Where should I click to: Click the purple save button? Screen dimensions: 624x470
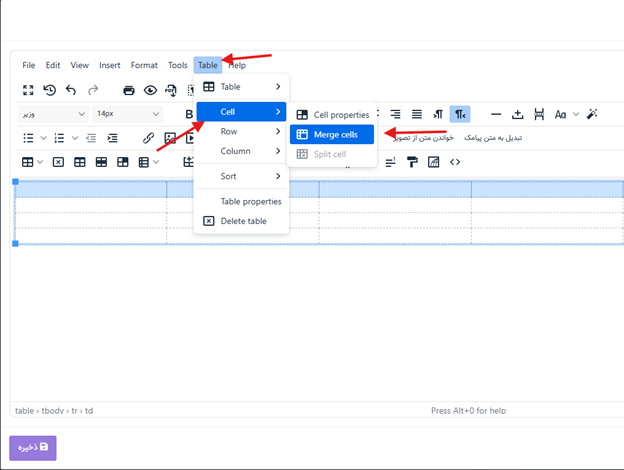click(33, 447)
